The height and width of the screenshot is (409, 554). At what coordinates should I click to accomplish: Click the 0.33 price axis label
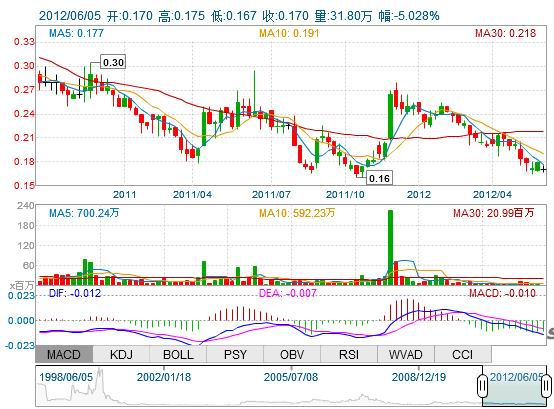tap(24, 42)
